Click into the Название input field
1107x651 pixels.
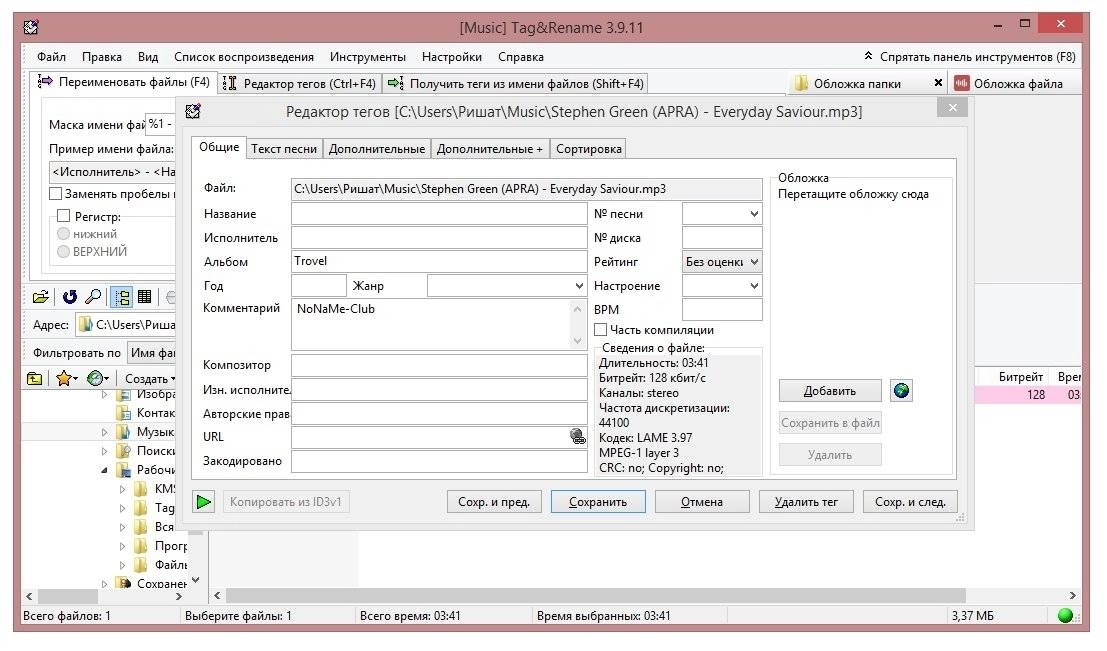pos(439,214)
